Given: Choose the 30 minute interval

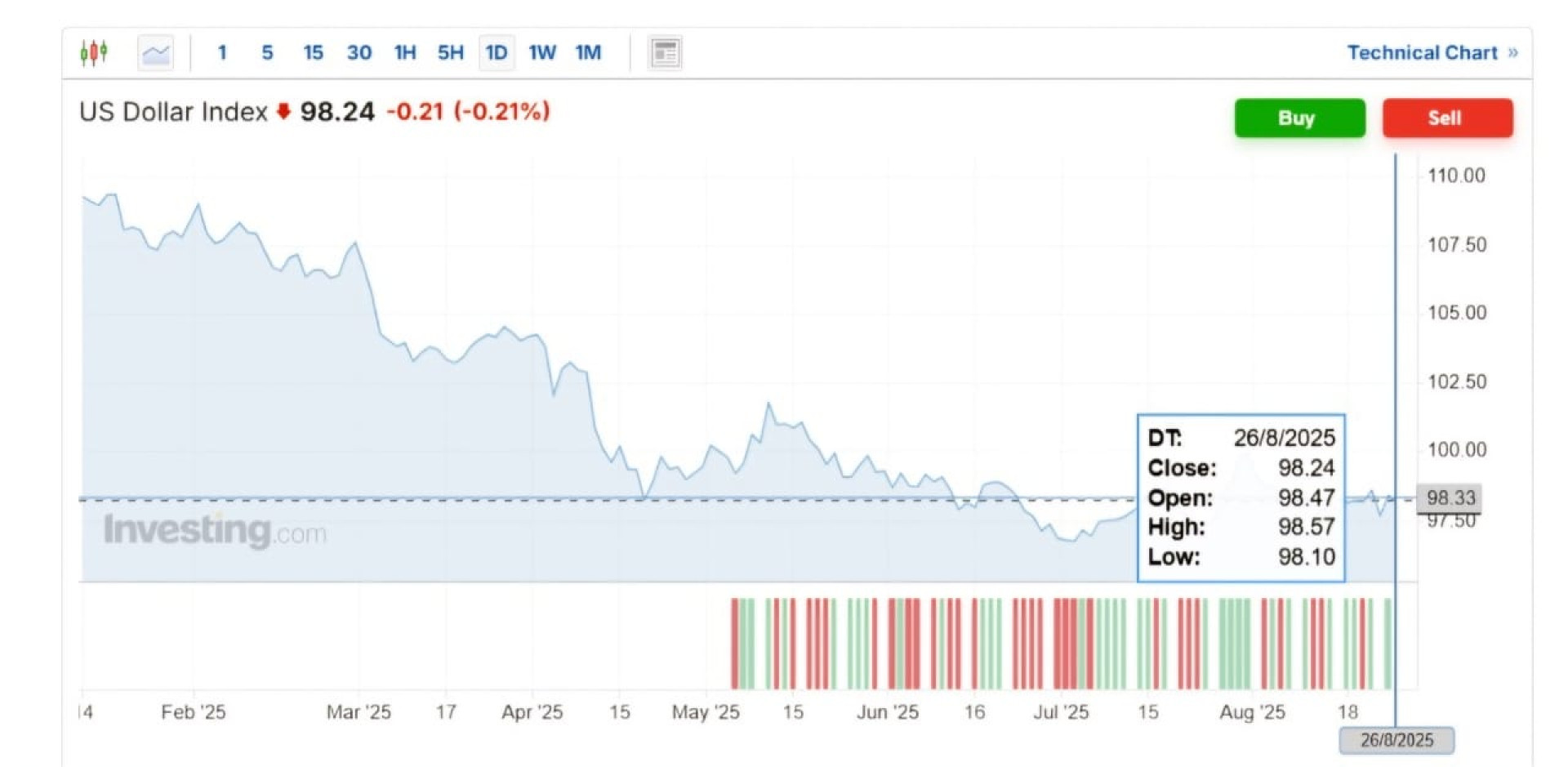Looking at the screenshot, I should click(359, 53).
